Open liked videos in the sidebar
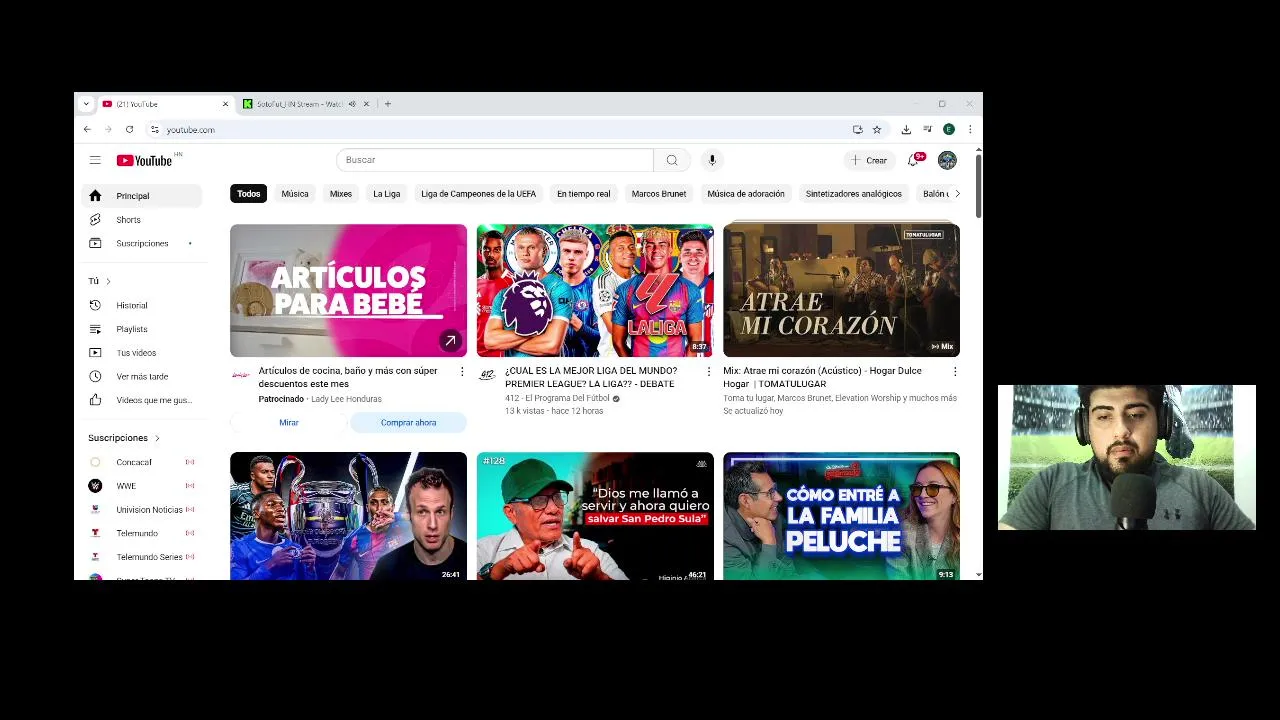The width and height of the screenshot is (1280, 720). click(x=142, y=400)
